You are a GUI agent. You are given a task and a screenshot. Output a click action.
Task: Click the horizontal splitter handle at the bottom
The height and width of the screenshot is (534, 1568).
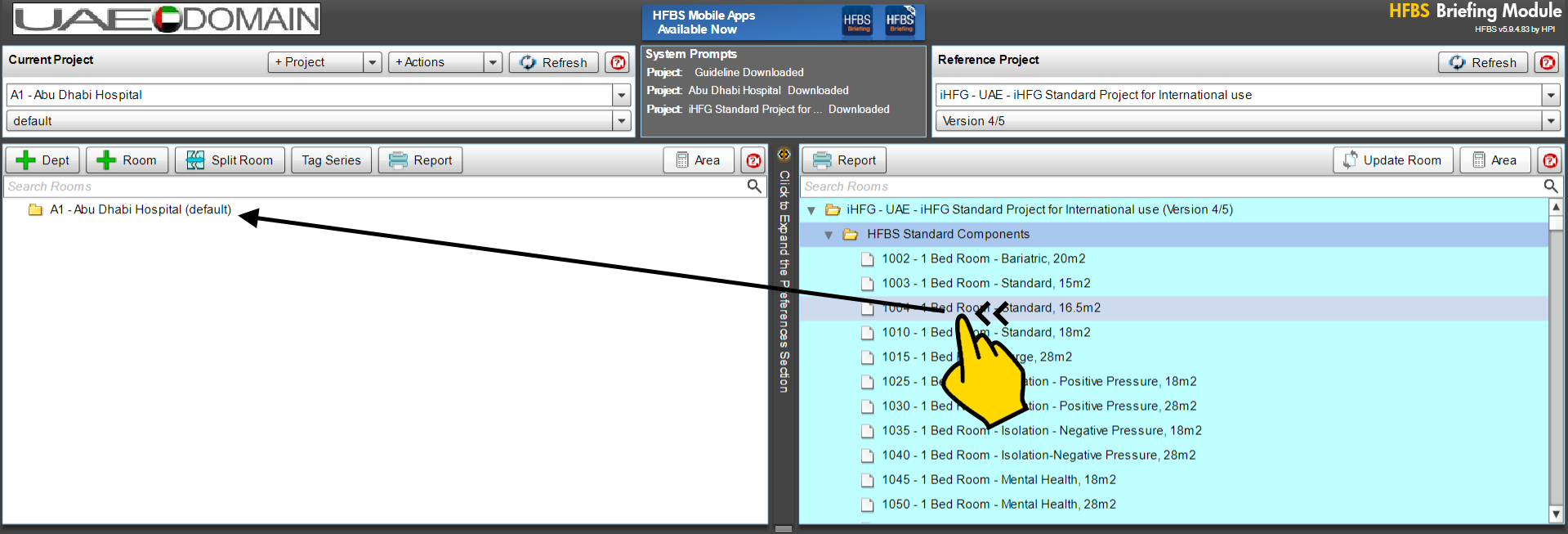(784, 529)
